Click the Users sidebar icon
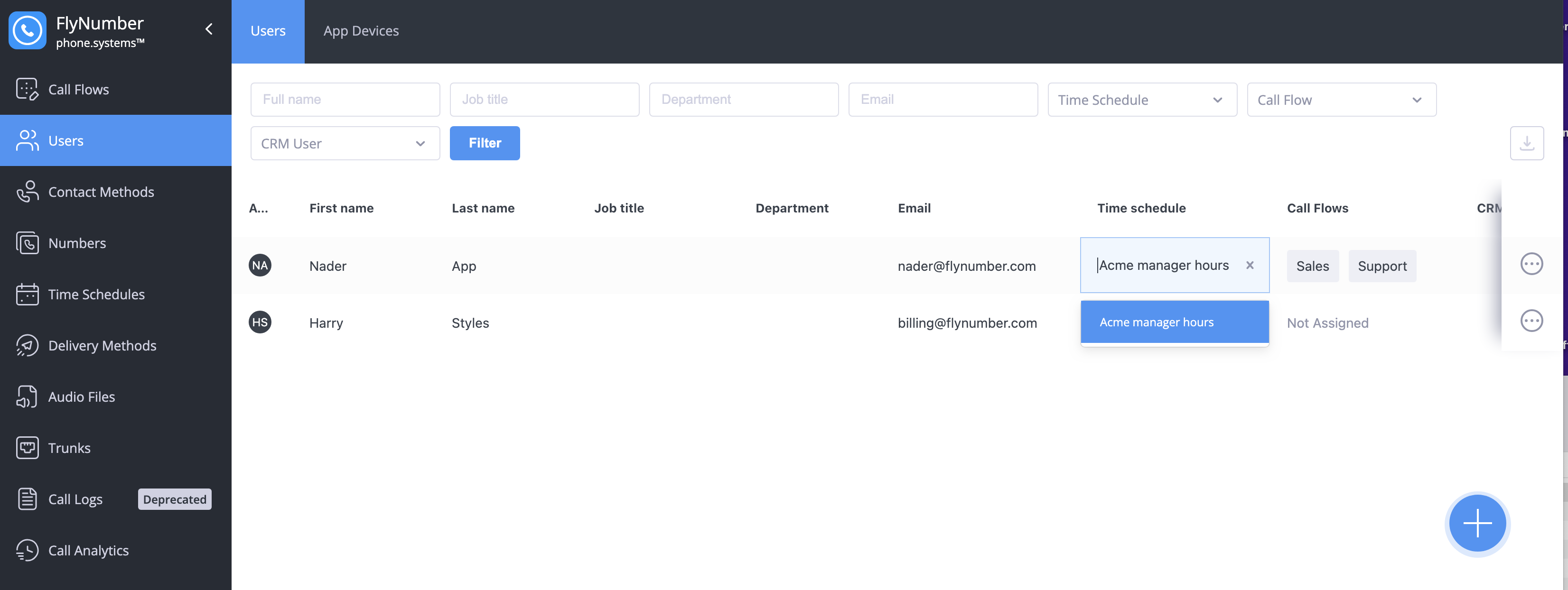This screenshot has width=1568, height=590. (27, 140)
